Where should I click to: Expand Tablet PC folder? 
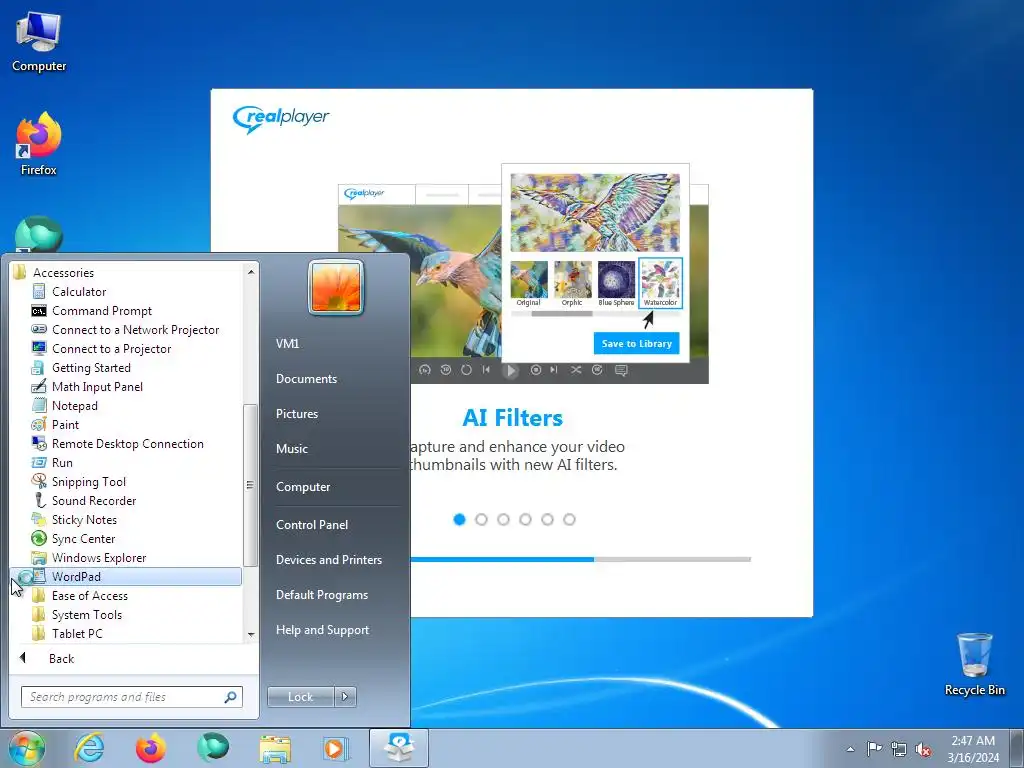[76, 633]
